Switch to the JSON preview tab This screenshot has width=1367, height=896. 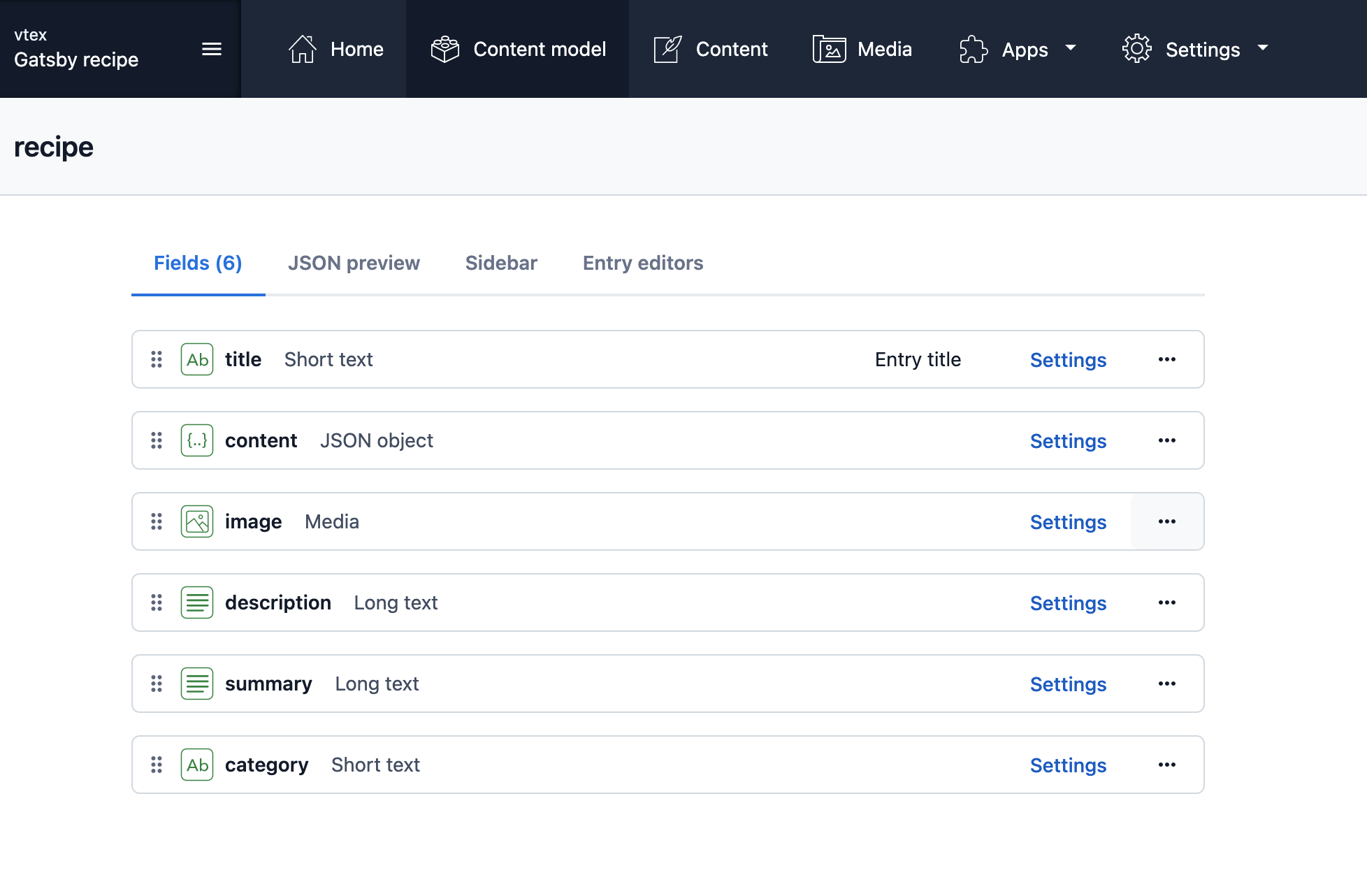[x=354, y=263]
